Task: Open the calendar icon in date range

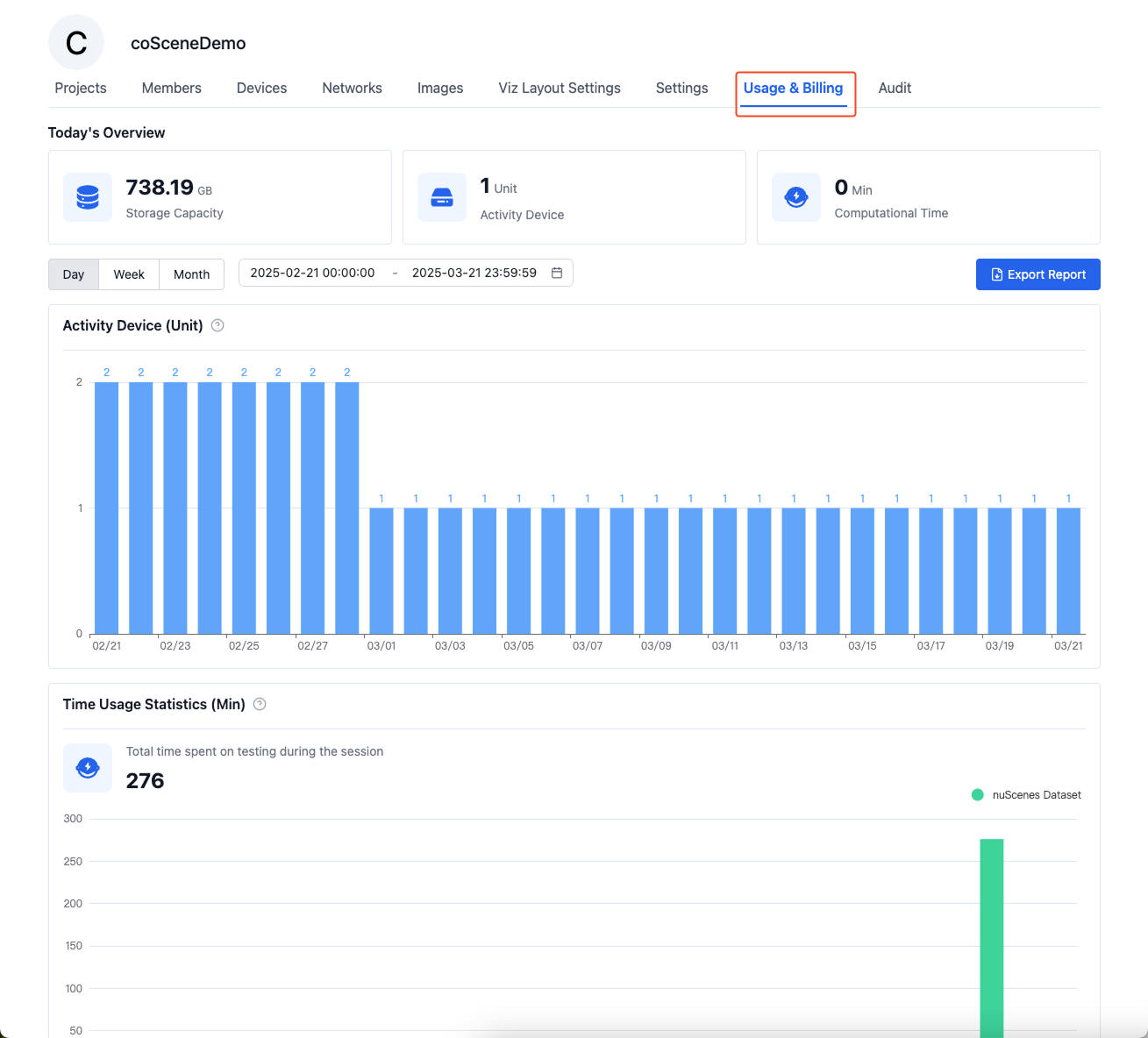Action: click(557, 273)
